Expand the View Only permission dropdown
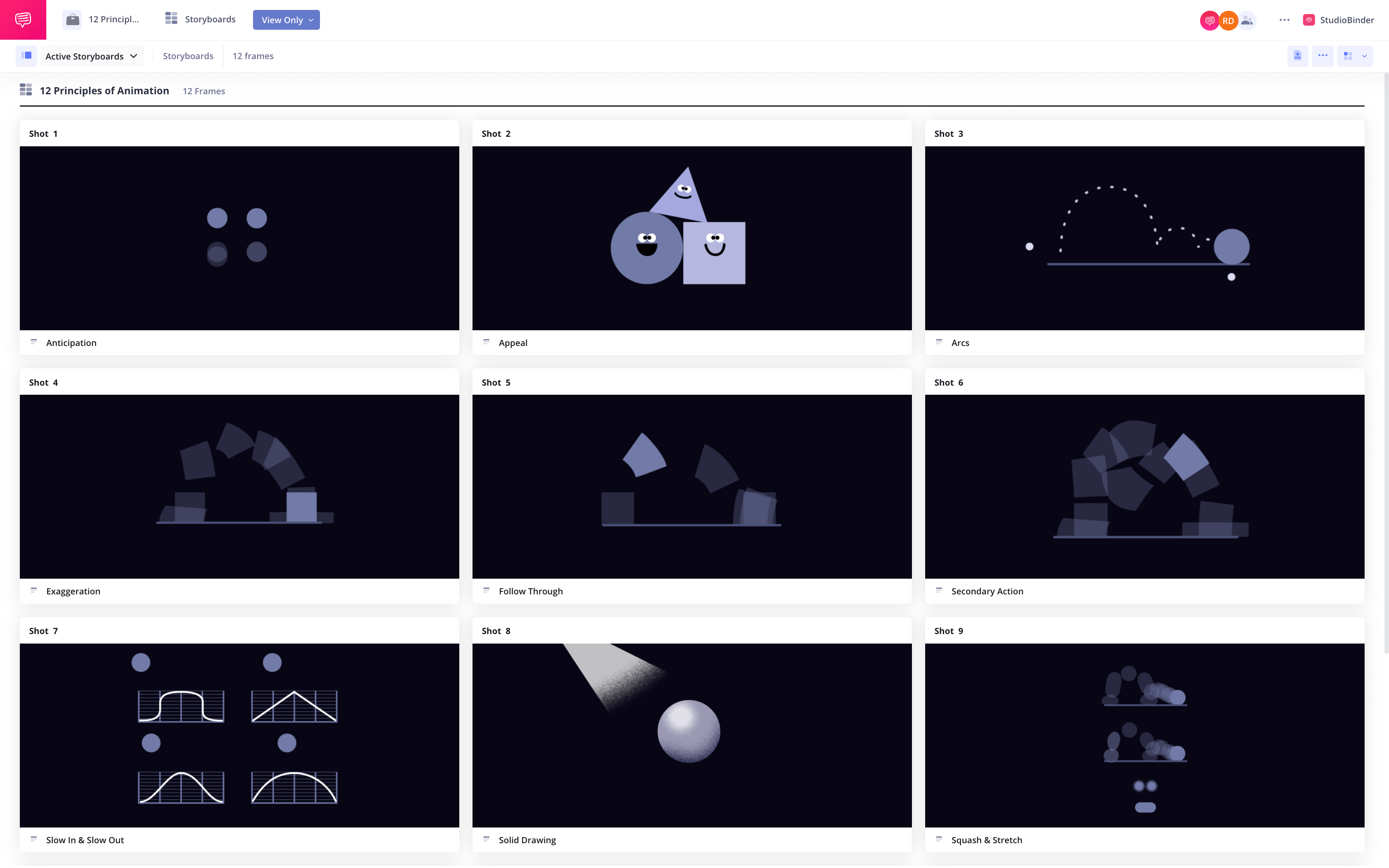Screen dimensions: 1389x868 [x=286, y=20]
